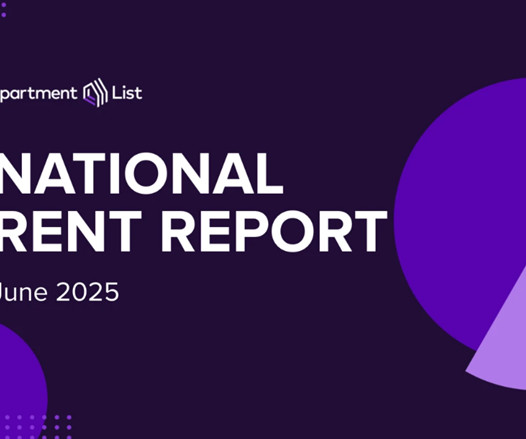Click the word "List" in the logo
The width and height of the screenshot is (526, 439).
pyautogui.click(x=127, y=93)
